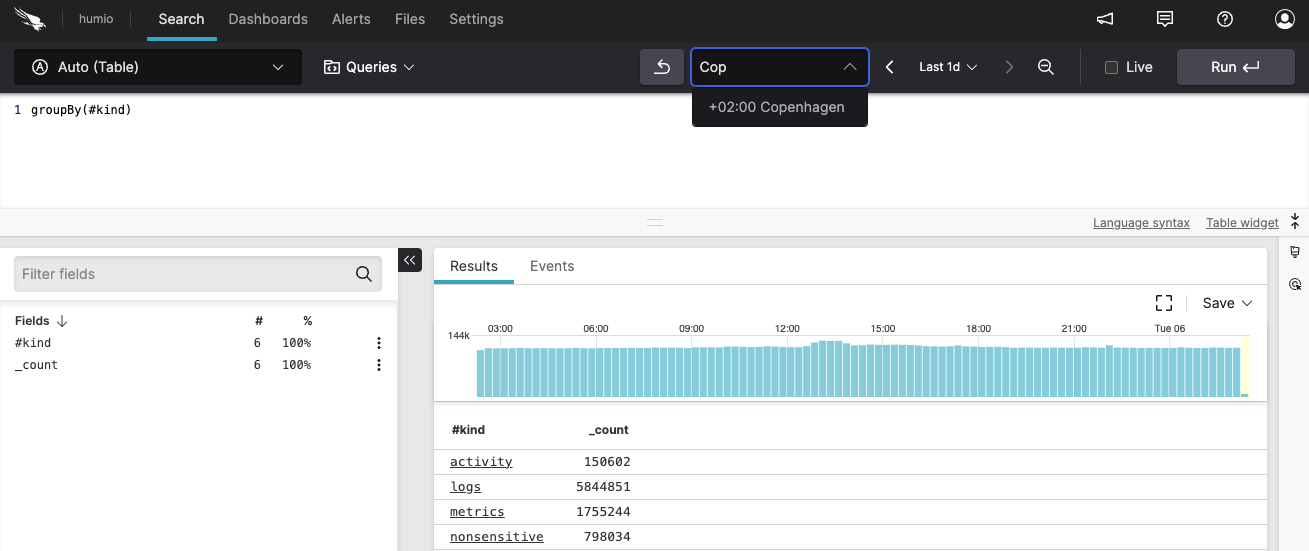Enable the Live checkbox
1309x551 pixels.
click(1111, 67)
